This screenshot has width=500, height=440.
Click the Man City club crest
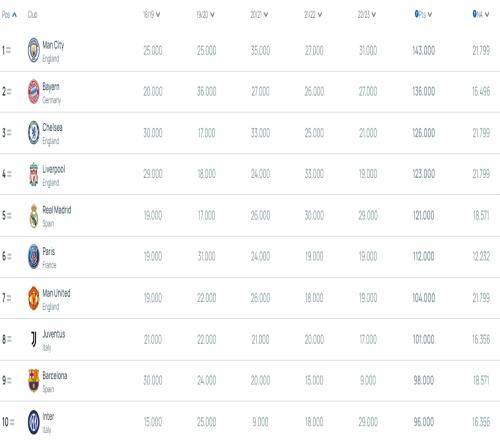pos(34,50)
